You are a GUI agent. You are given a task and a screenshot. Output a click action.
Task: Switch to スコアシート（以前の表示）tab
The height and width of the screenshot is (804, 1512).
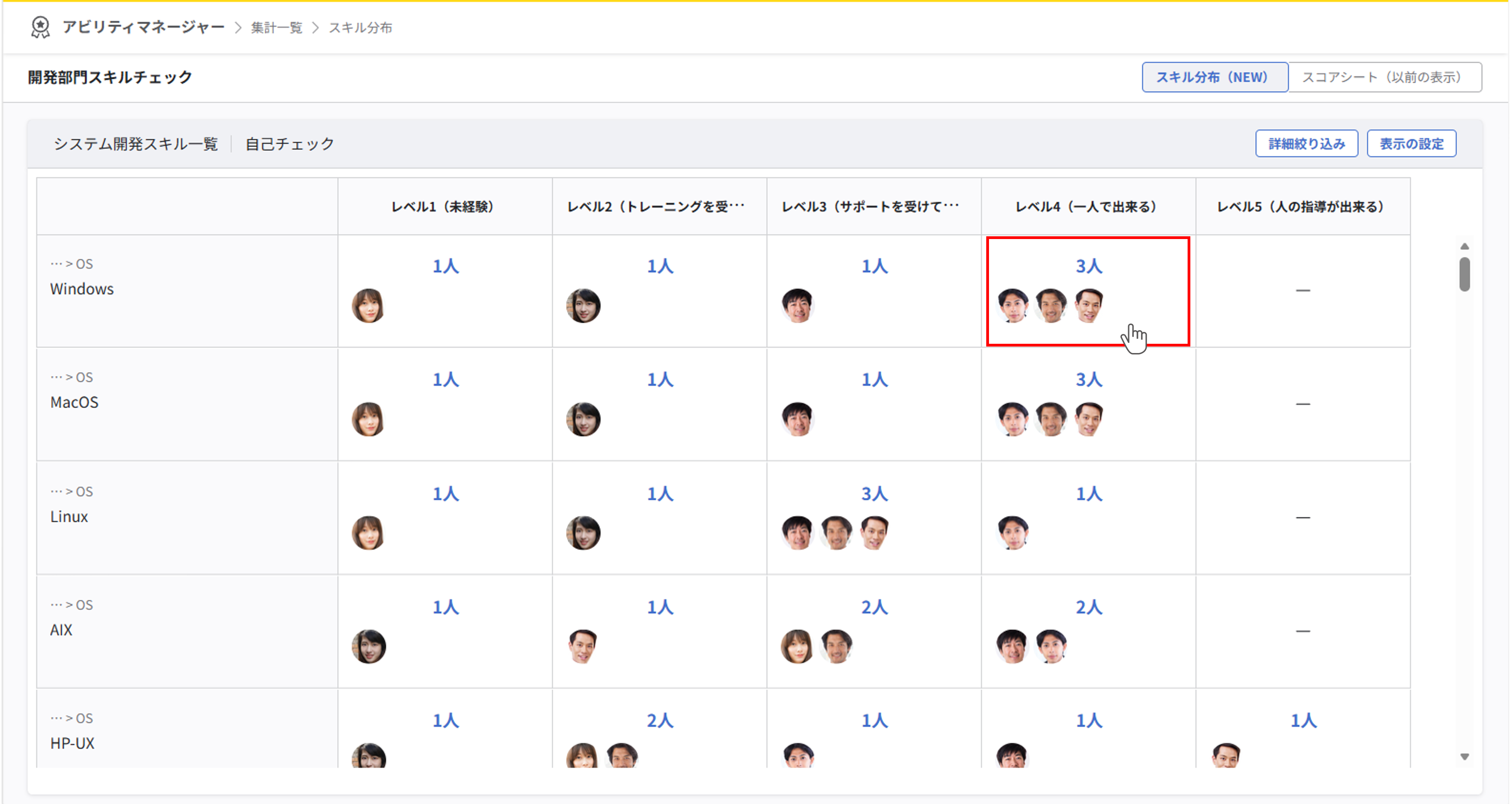click(x=1385, y=77)
